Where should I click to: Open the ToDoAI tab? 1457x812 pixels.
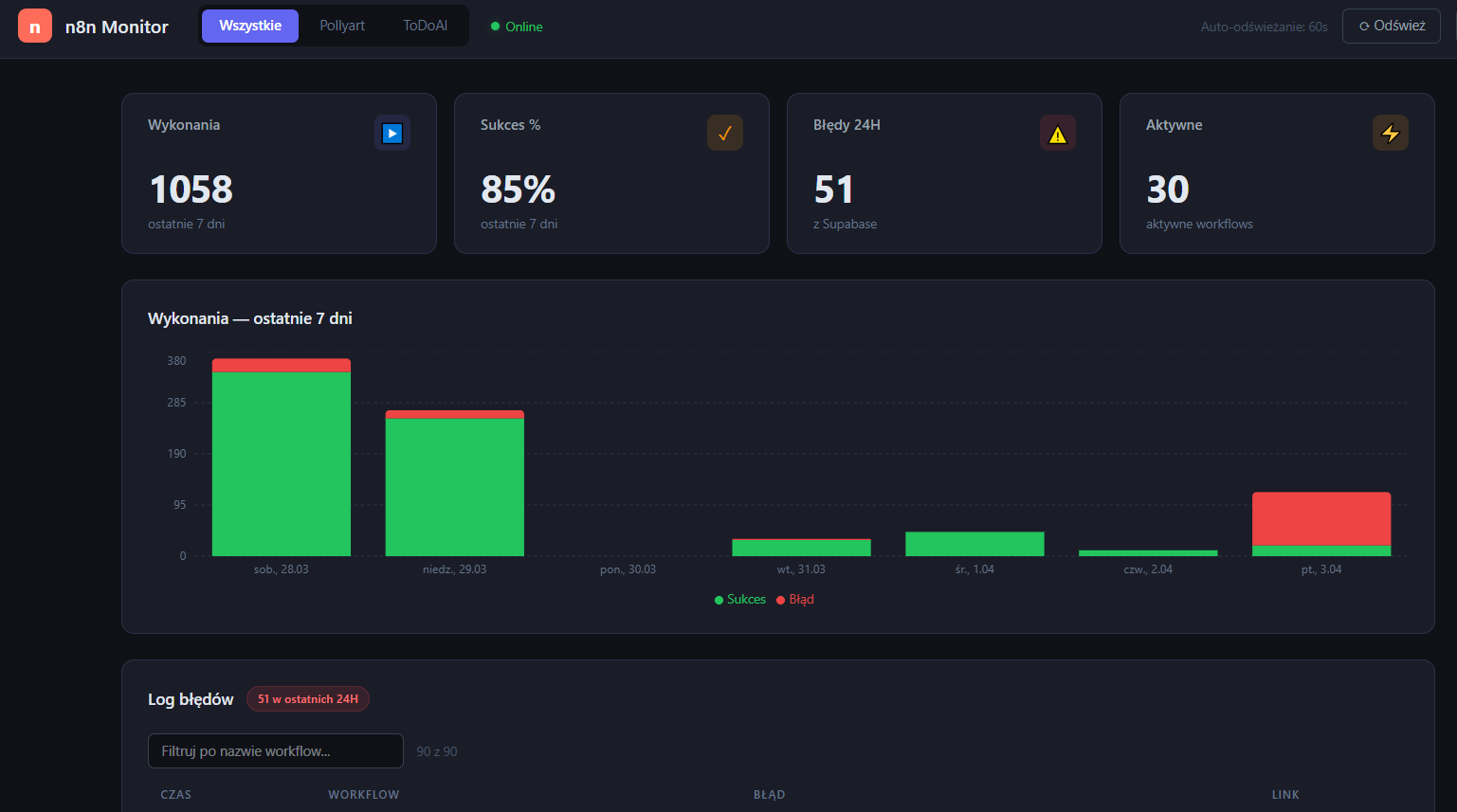425,26
